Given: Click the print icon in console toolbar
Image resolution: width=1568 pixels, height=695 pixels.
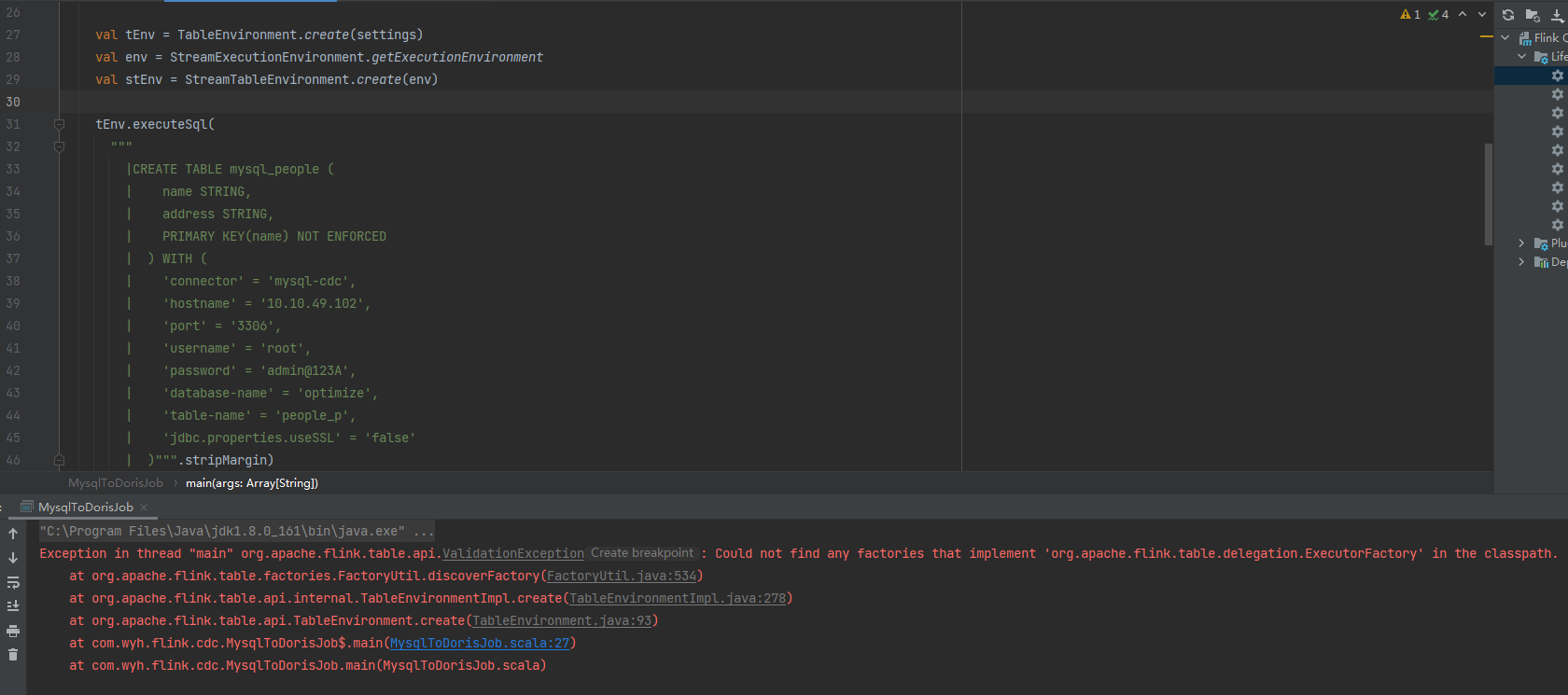Looking at the screenshot, I should [x=13, y=632].
